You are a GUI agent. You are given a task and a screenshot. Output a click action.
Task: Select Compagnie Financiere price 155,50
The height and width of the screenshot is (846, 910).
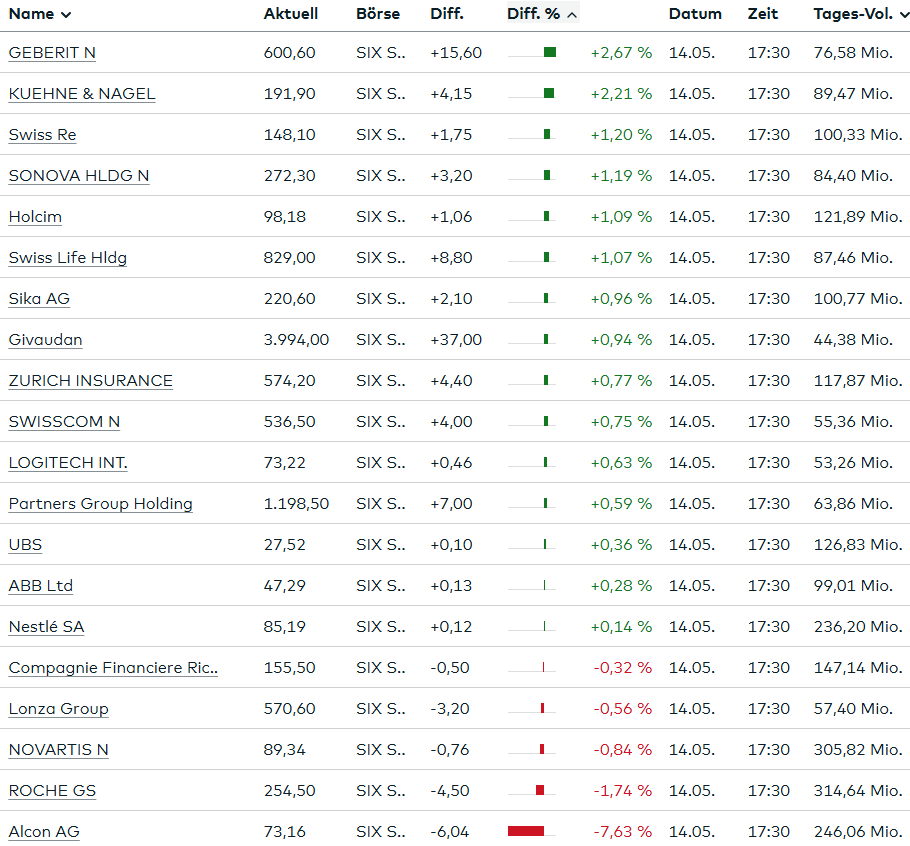(x=290, y=668)
